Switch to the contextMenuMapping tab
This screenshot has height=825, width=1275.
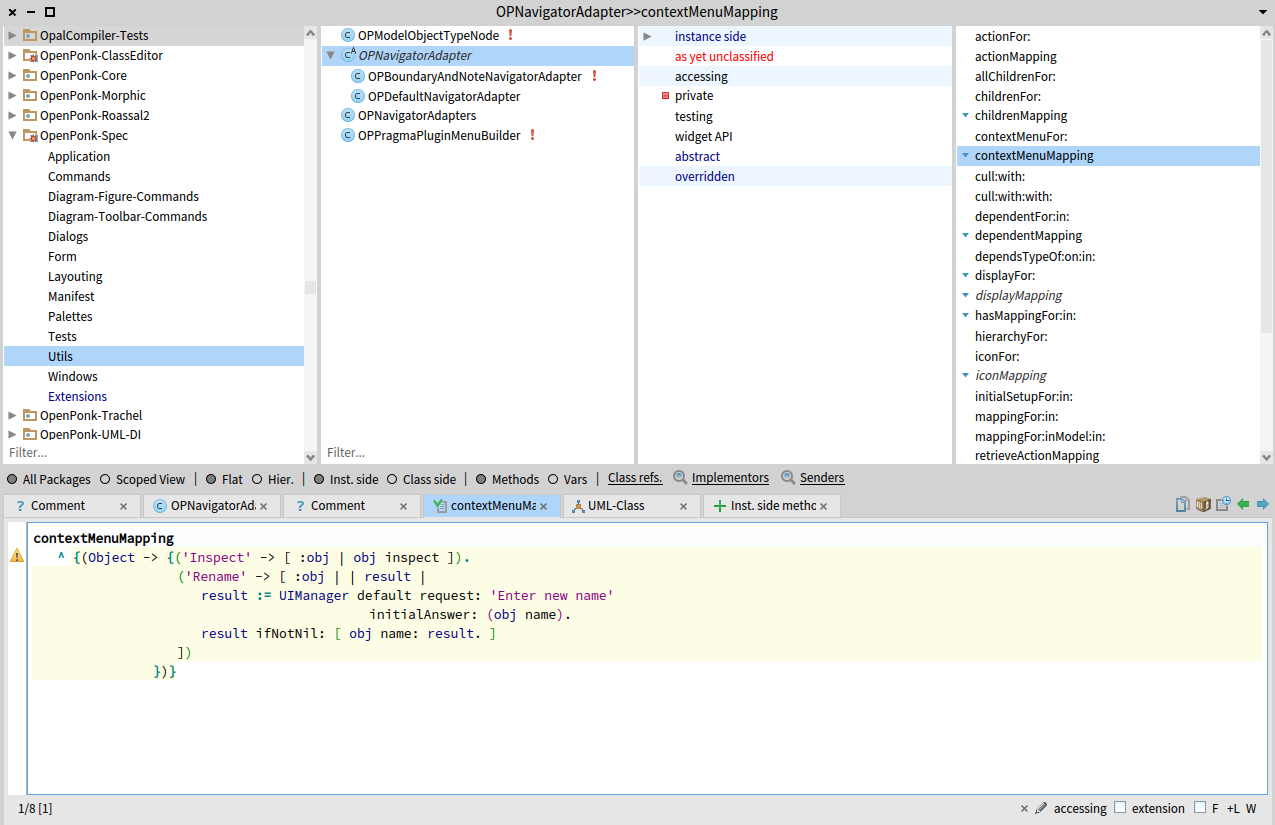click(493, 506)
